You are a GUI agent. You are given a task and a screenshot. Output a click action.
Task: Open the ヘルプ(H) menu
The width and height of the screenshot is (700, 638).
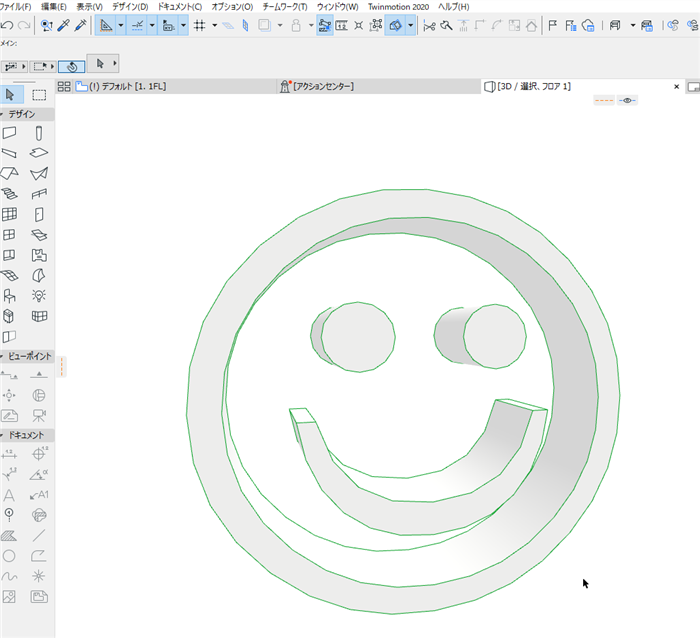point(454,7)
